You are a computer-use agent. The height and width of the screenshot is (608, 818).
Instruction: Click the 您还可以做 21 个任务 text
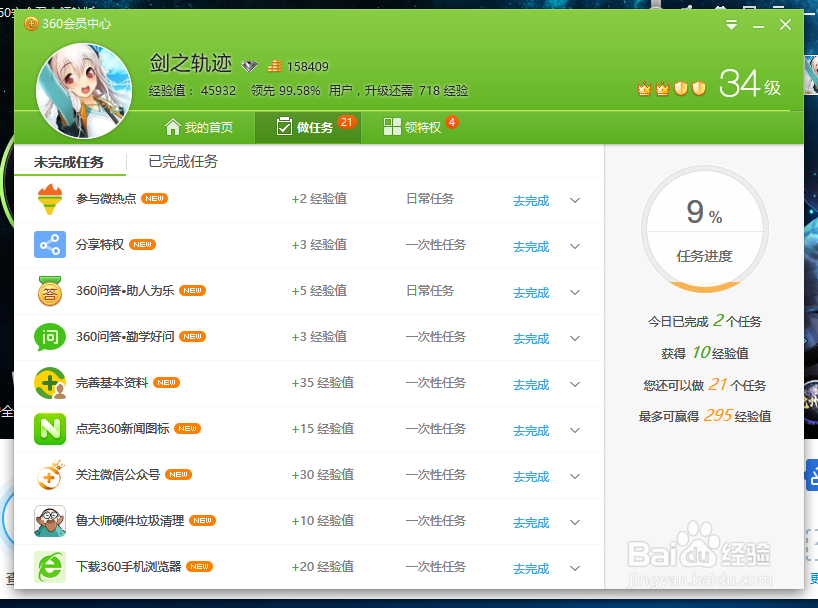point(705,385)
